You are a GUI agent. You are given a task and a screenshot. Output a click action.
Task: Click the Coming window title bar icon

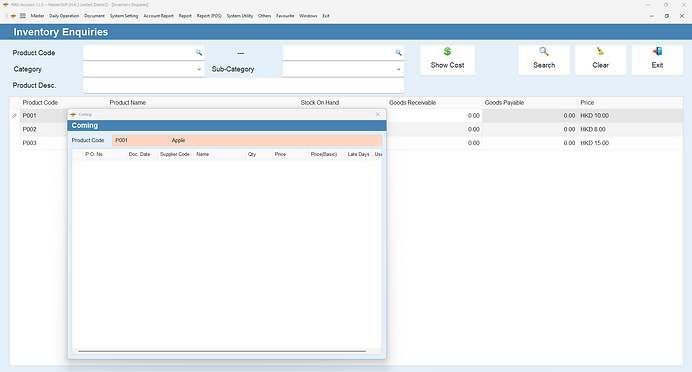tap(73, 114)
